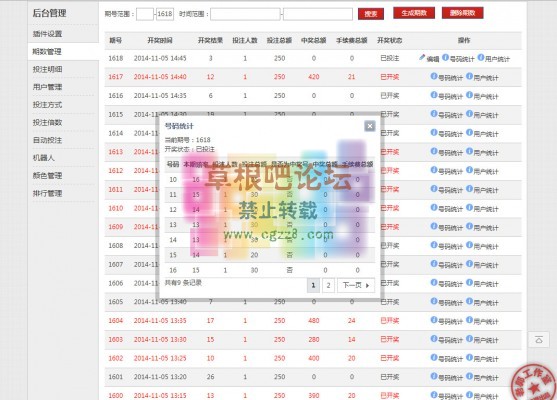
Task: Click period number 1617 in table
Action: point(115,77)
